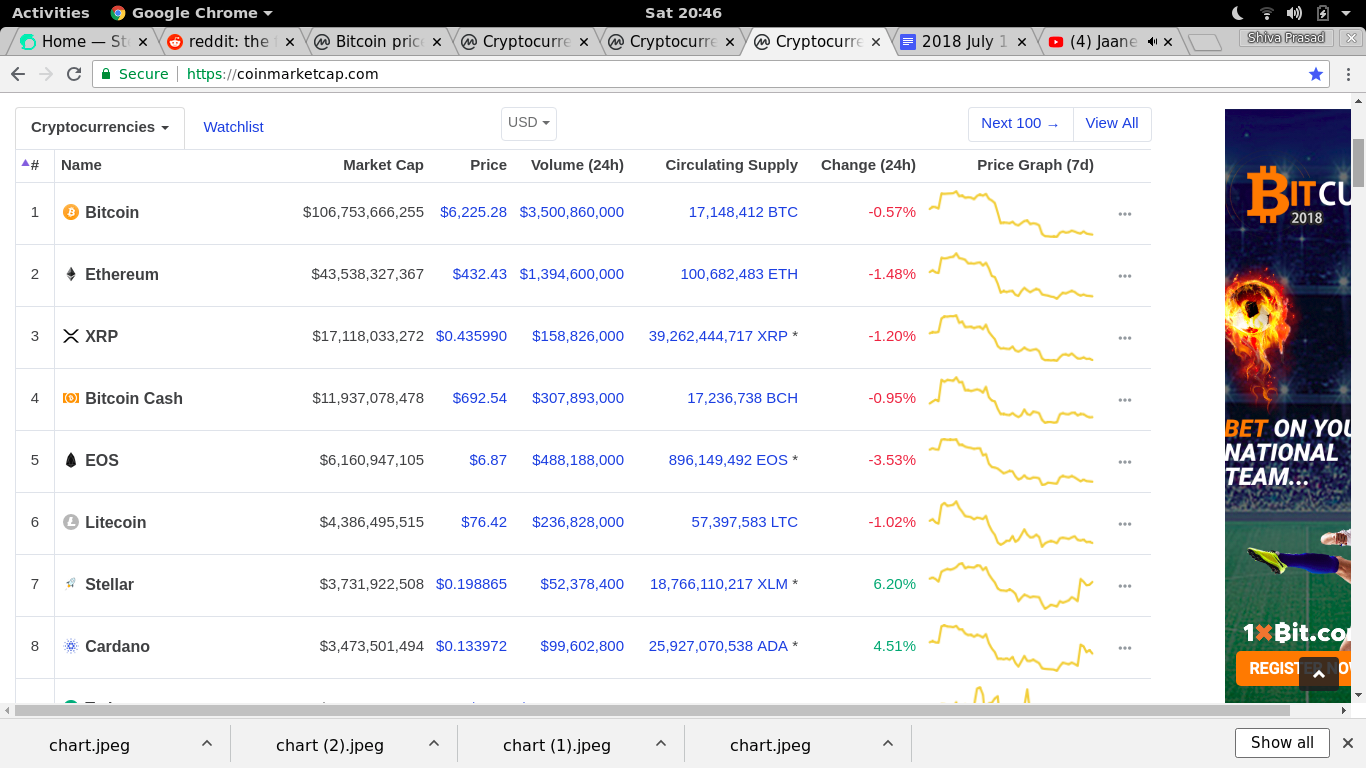Sort by Change (24h) column header

(x=868, y=165)
